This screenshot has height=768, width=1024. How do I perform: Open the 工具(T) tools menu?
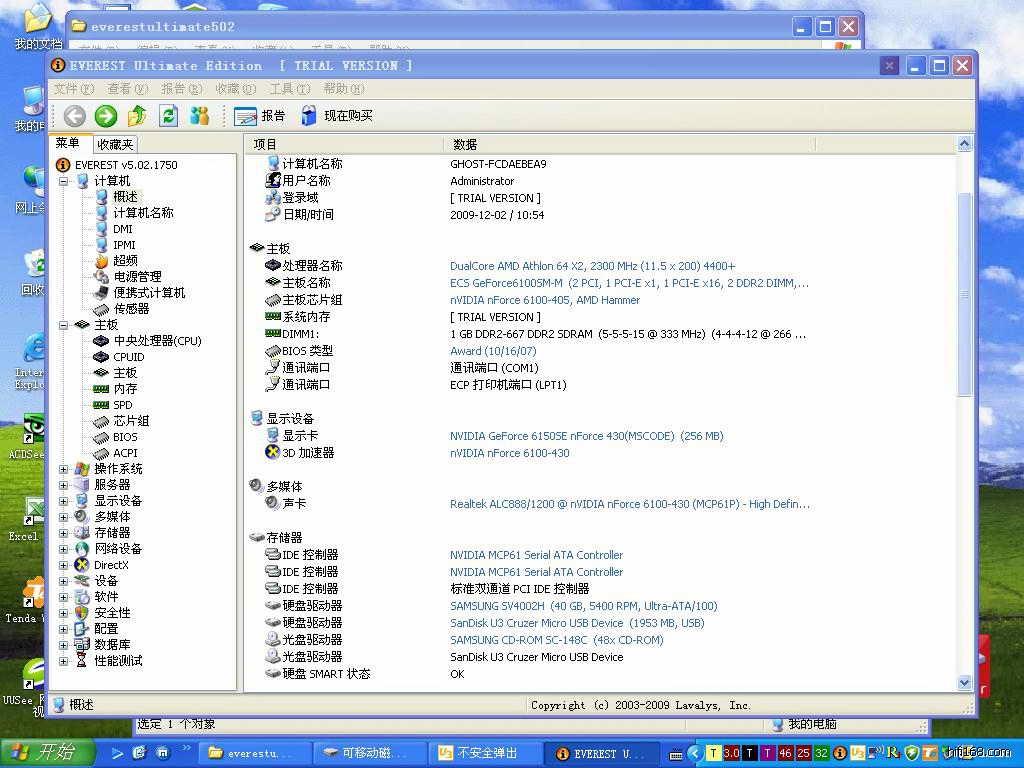(287, 89)
